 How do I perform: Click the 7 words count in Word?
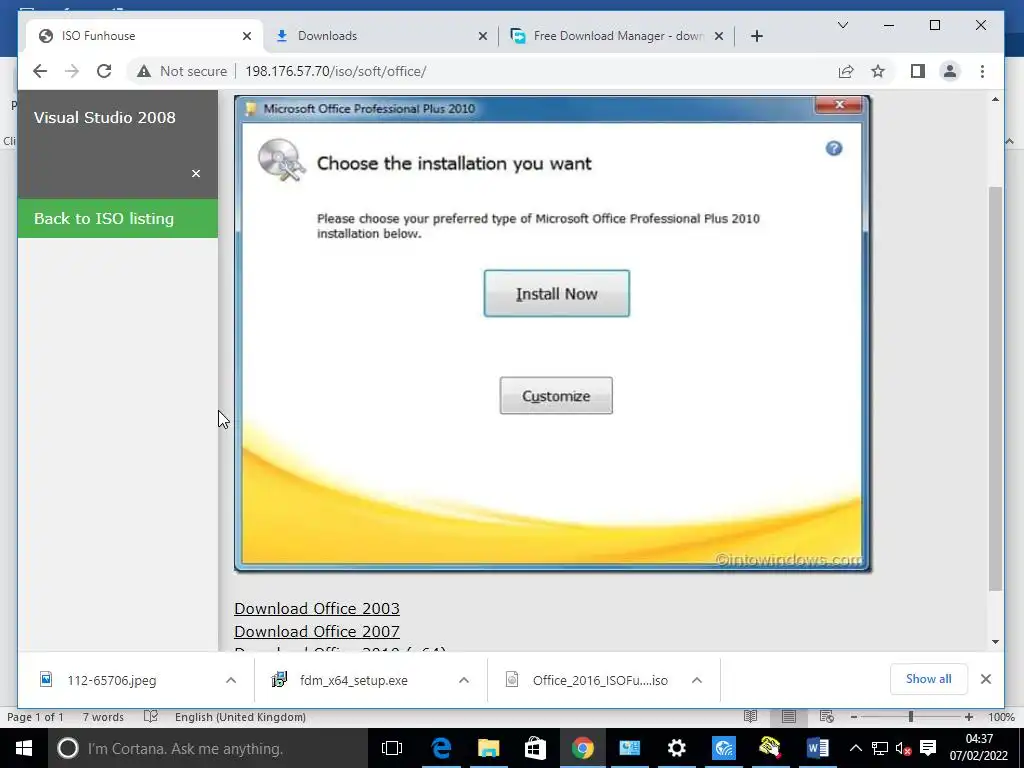tap(103, 716)
